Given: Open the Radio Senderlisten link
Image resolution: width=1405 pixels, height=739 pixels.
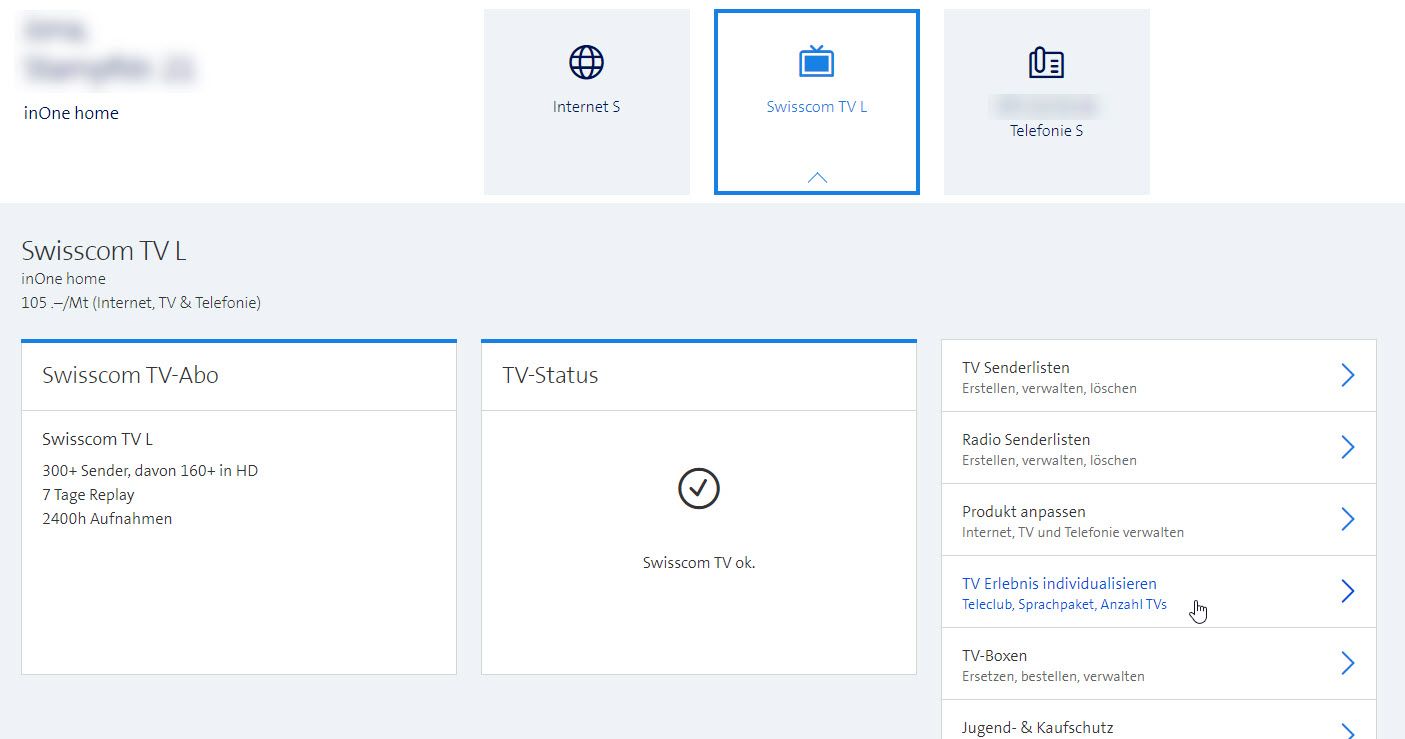Looking at the screenshot, I should 1026,439.
